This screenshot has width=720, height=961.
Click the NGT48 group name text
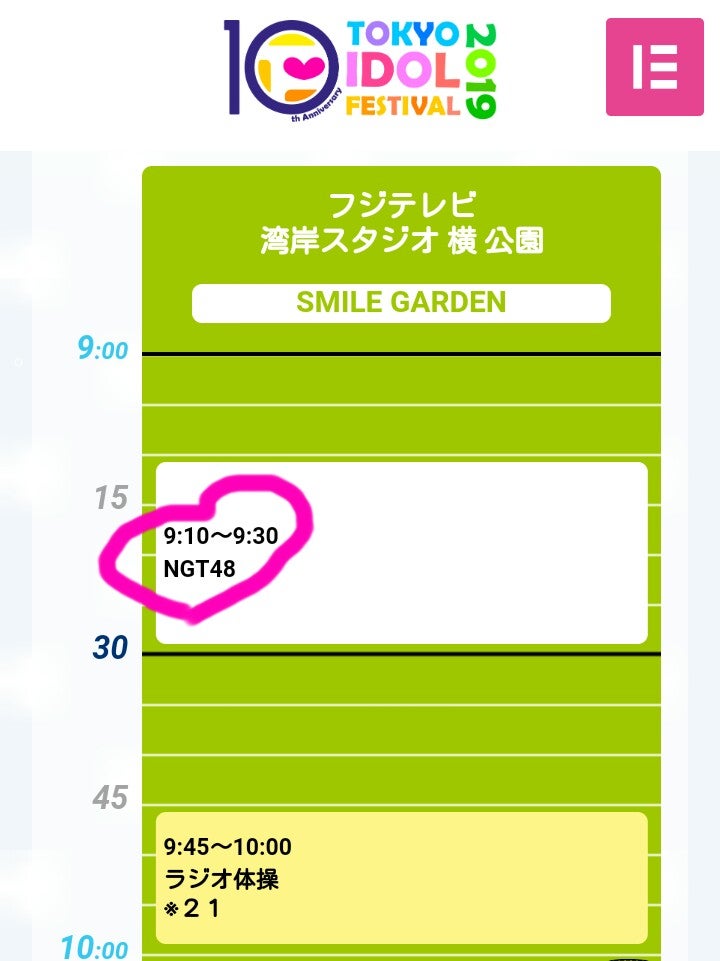pyautogui.click(x=199, y=569)
